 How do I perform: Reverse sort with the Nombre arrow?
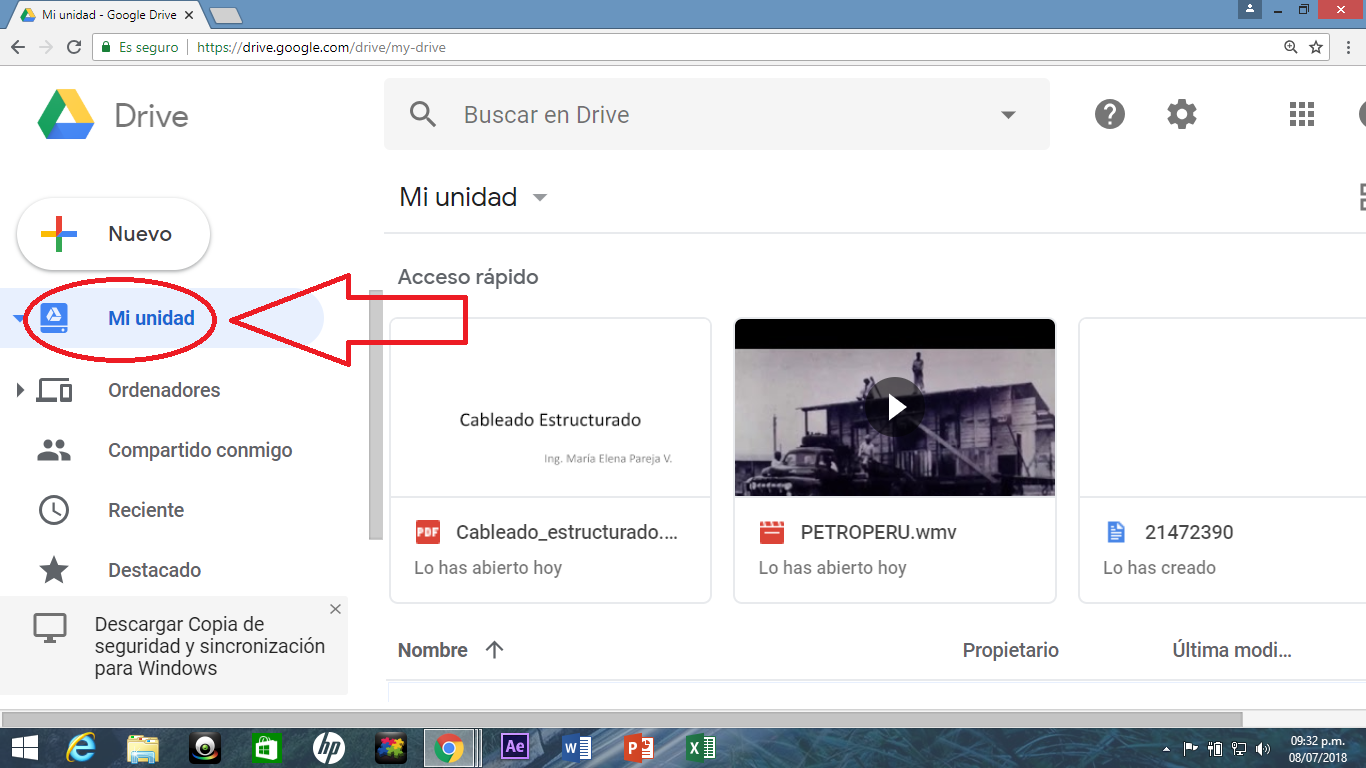point(494,650)
